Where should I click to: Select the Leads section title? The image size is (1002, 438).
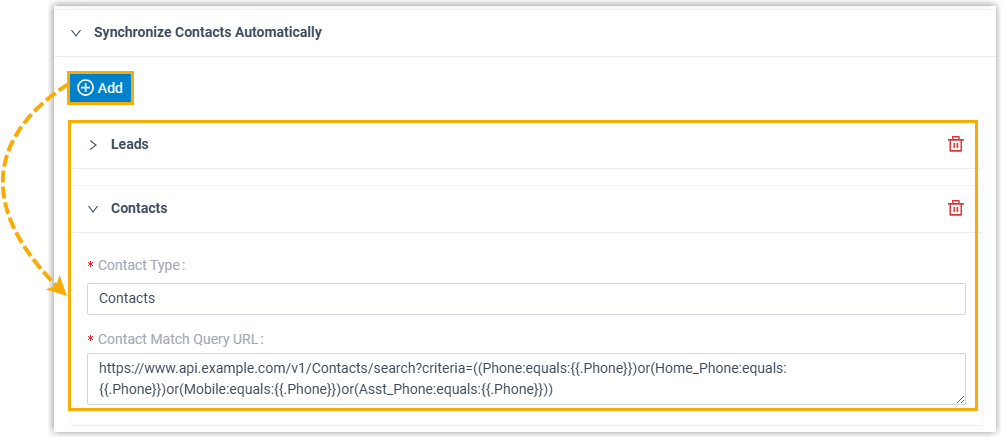tap(129, 144)
